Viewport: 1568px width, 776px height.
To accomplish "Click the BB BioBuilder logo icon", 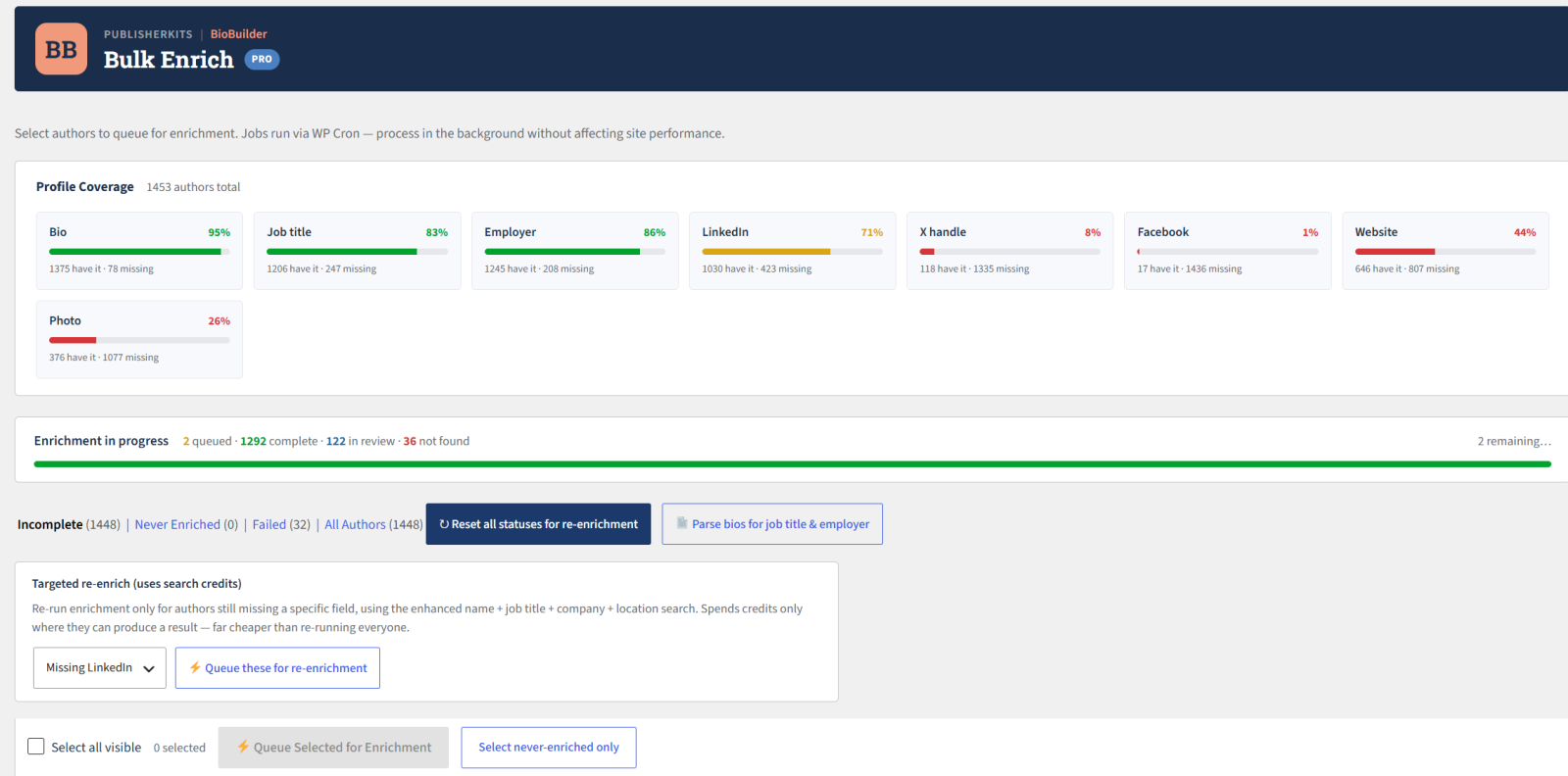I will click(x=61, y=49).
